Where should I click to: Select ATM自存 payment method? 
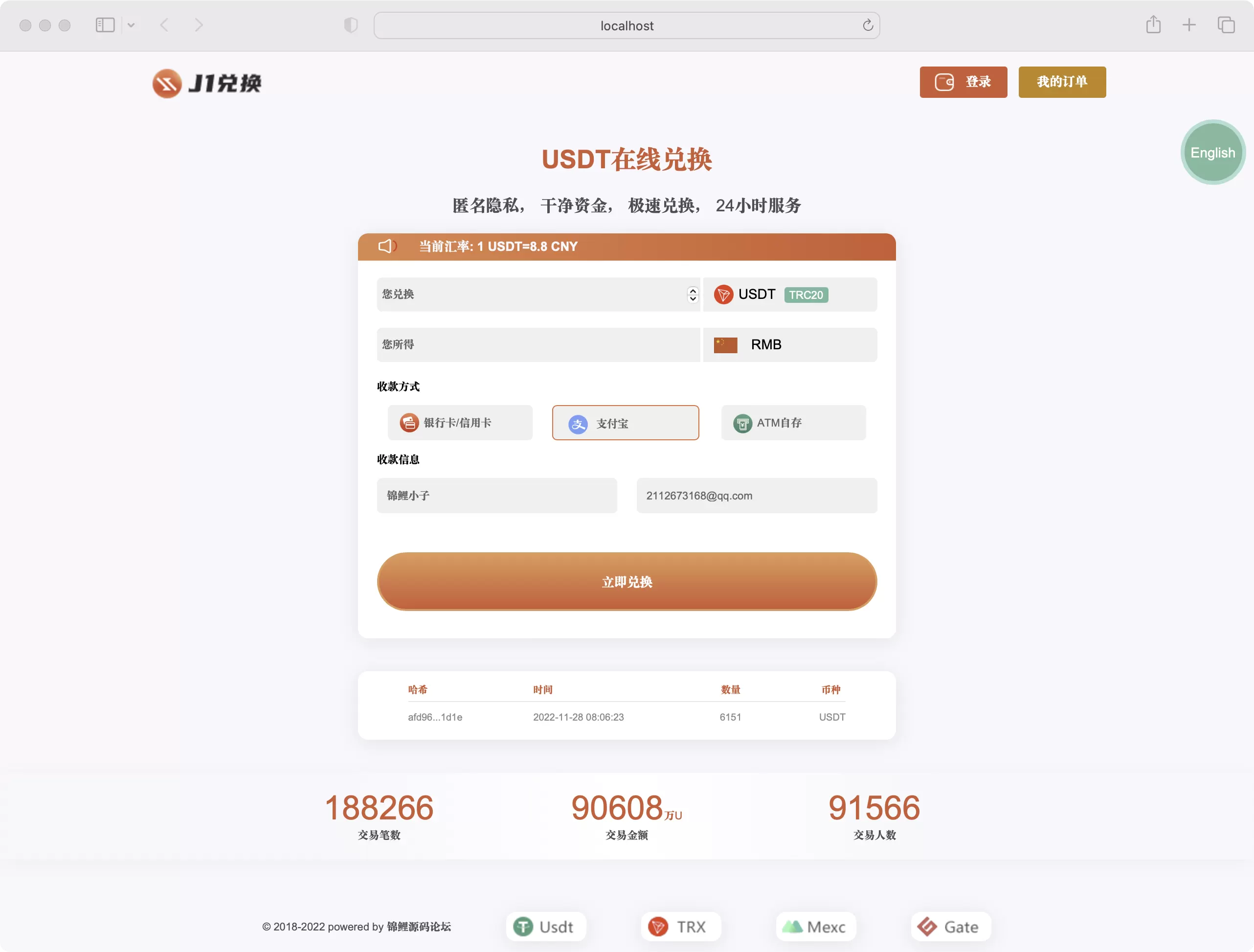point(793,422)
